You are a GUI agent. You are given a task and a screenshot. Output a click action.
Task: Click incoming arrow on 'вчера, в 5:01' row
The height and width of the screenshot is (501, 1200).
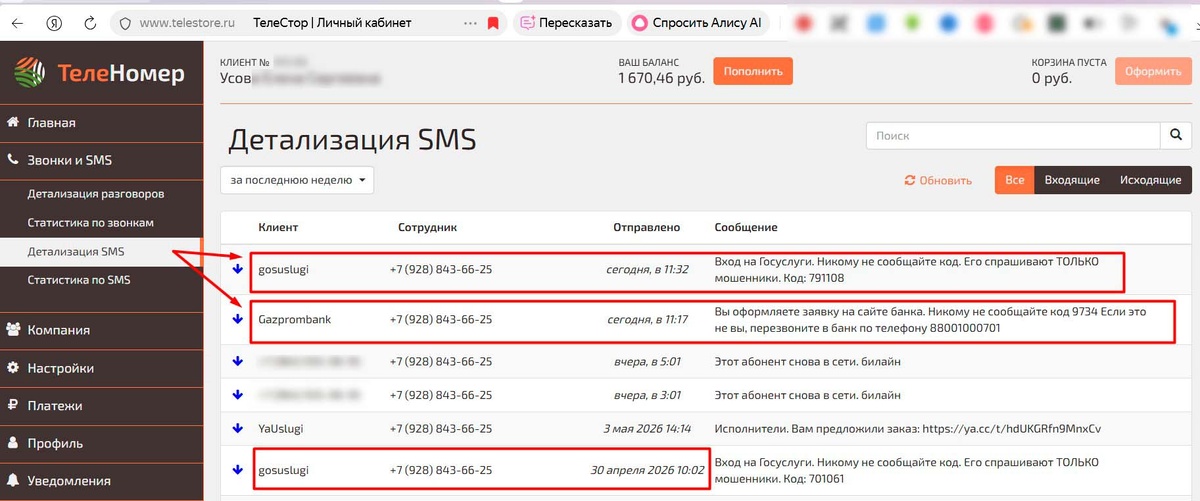tap(237, 361)
